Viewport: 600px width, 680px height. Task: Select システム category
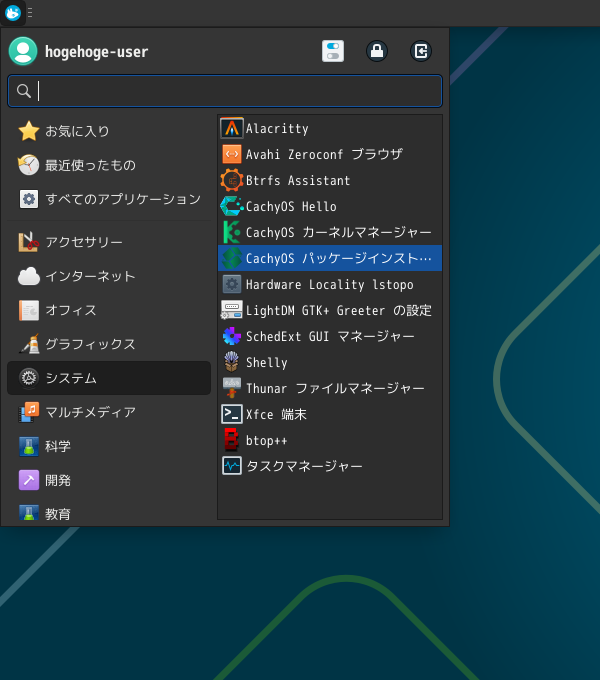(x=109, y=378)
